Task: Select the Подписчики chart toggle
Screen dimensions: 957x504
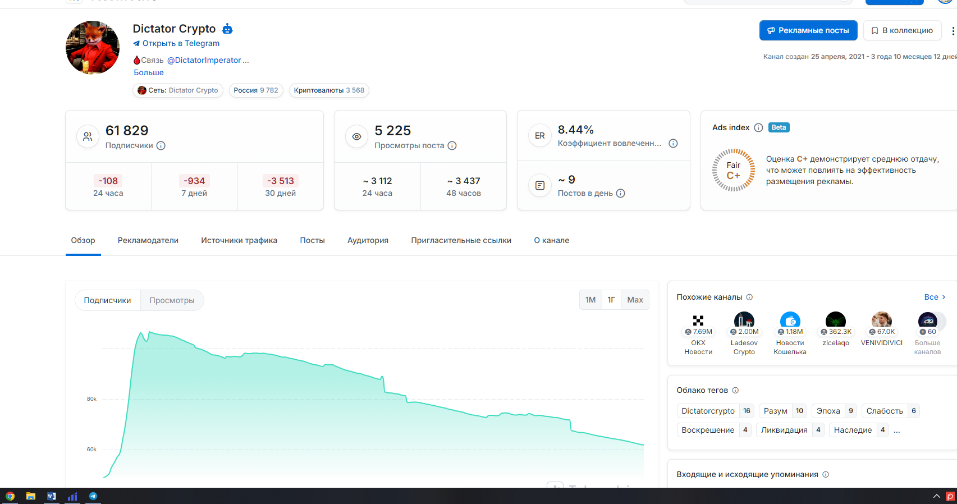Action: tap(107, 300)
